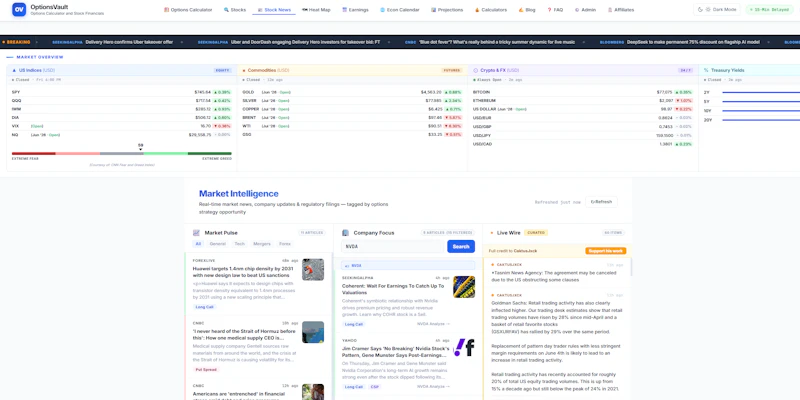The image size is (800, 400).
Task: Open the Admin page
Action: [x=585, y=10]
